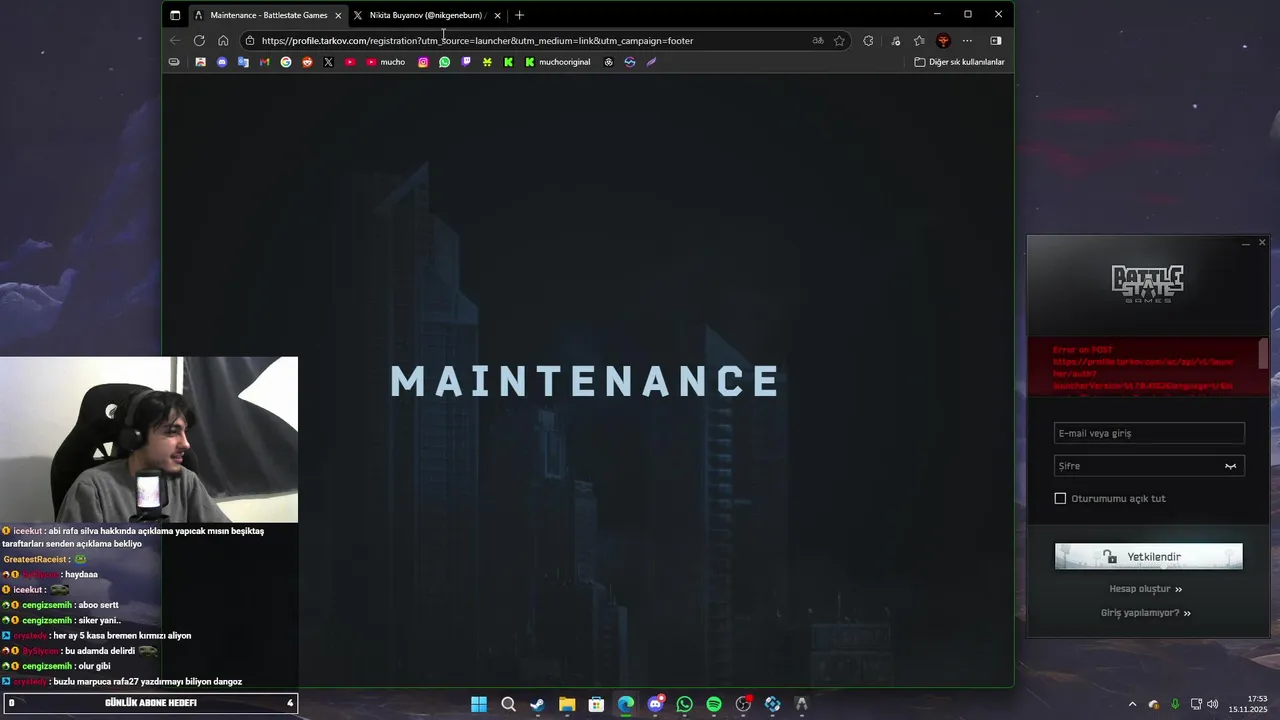Click the launcher error message scrollbar

(x=1263, y=353)
